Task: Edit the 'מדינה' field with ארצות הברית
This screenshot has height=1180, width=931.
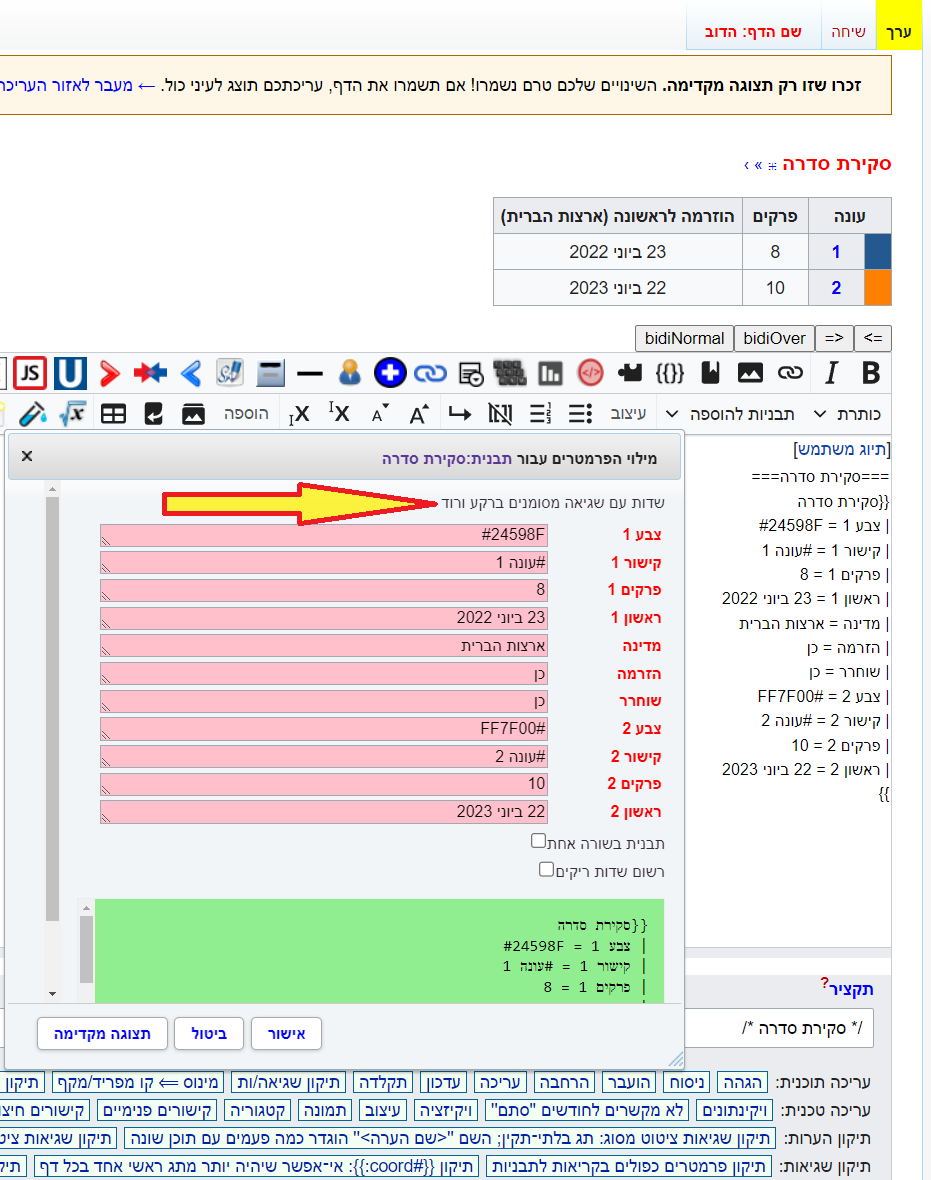Action: tap(324, 646)
